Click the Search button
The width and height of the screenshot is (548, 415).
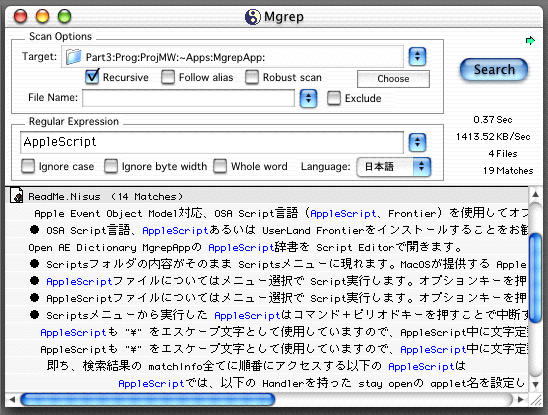point(494,70)
